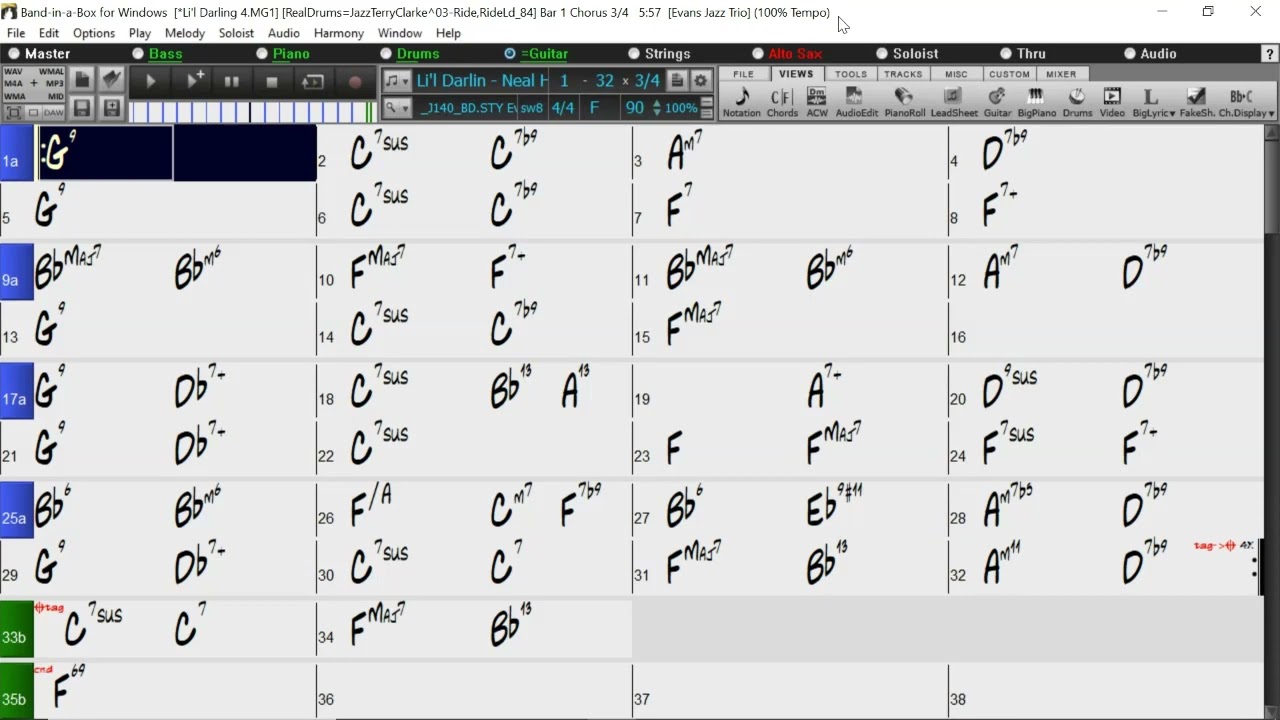The width and height of the screenshot is (1280, 720).
Task: Switch to the MIXER toolbar tab
Action: [1061, 74]
